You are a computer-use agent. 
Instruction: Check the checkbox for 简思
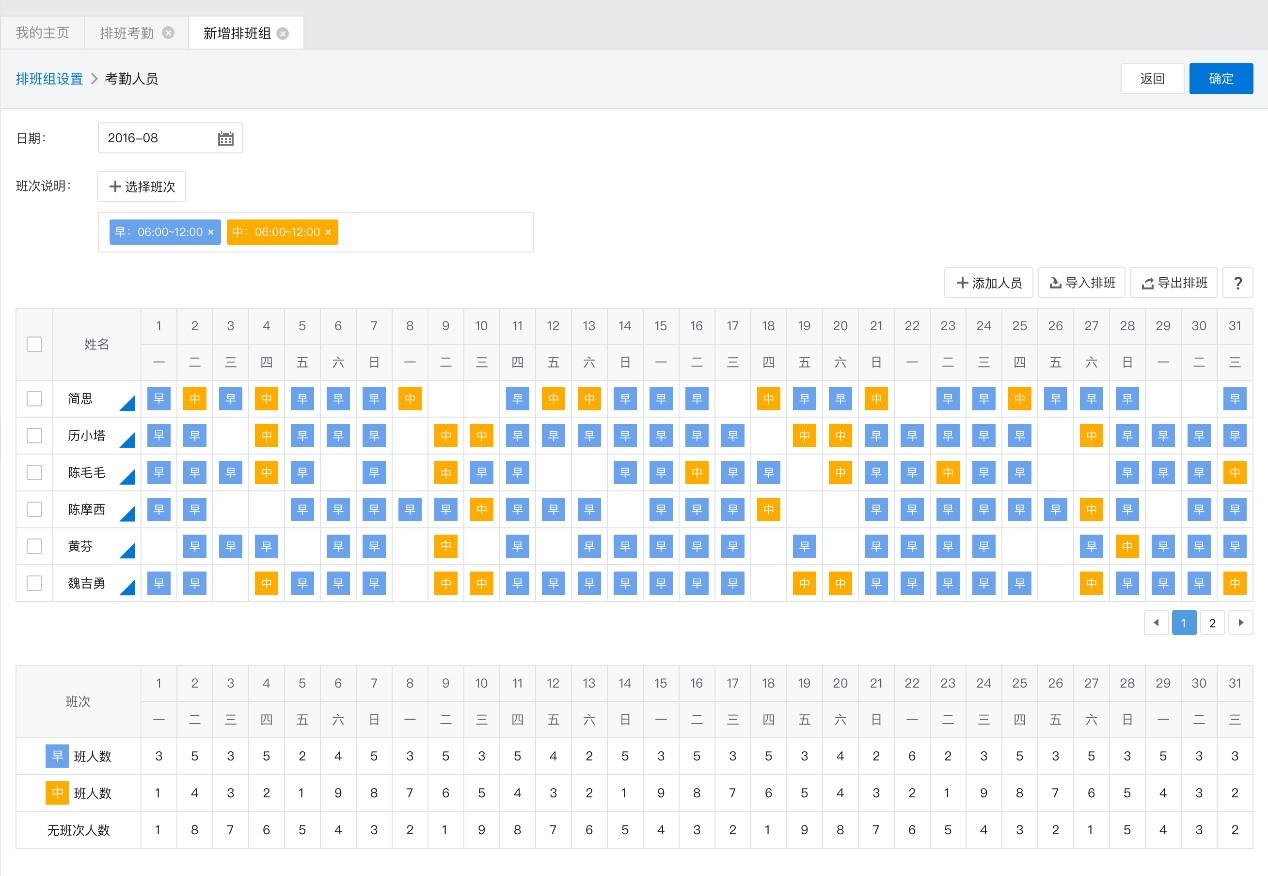coord(34,399)
